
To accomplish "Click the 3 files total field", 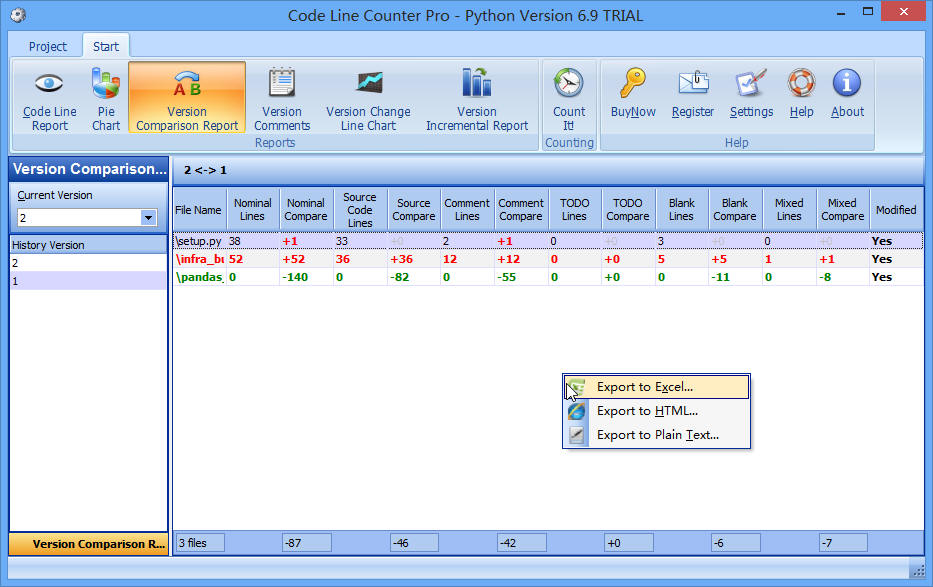I will click(201, 543).
